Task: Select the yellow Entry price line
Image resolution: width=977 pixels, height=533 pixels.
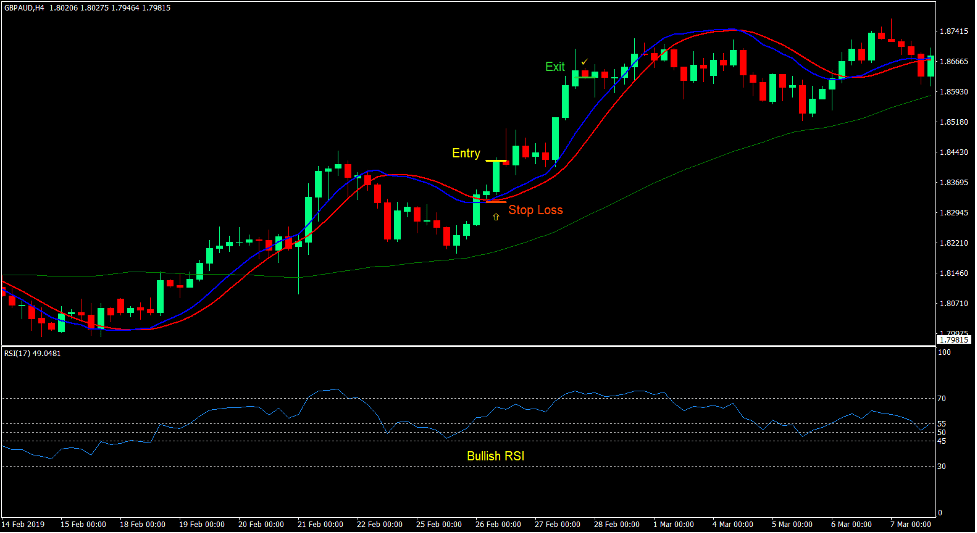Action: (x=498, y=161)
